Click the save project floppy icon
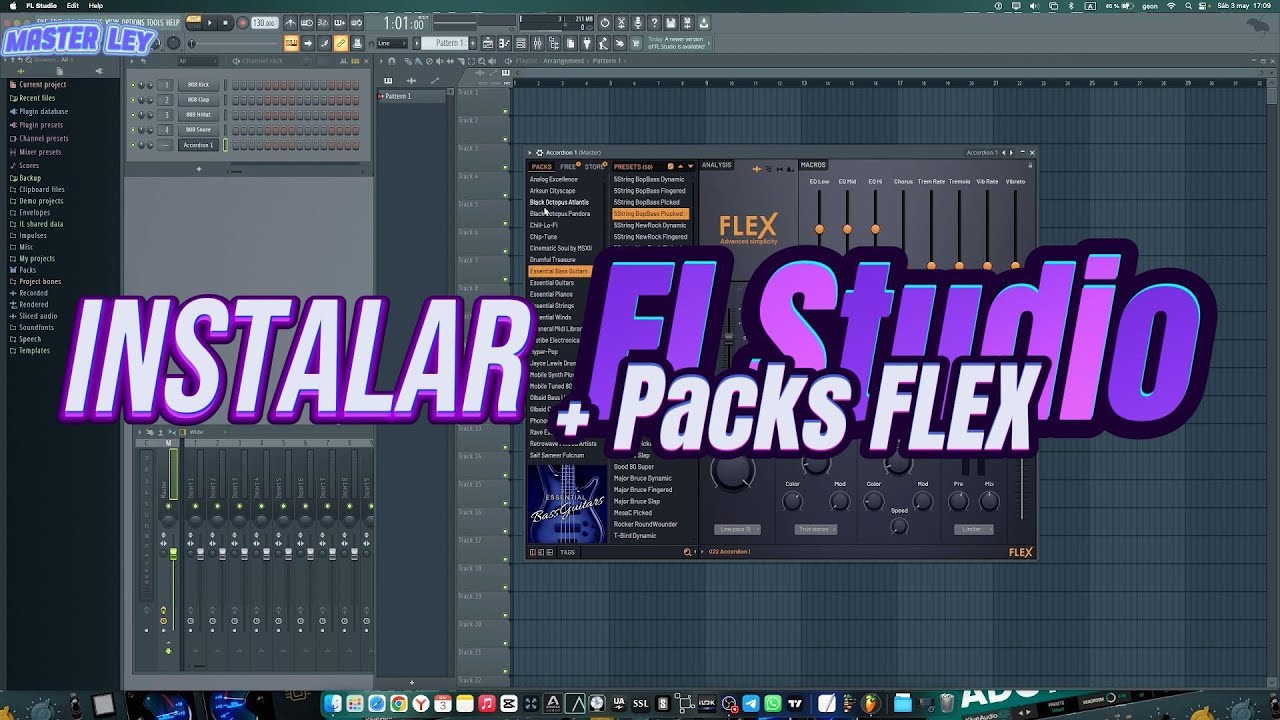Image resolution: width=1280 pixels, height=720 pixels. (x=671, y=23)
